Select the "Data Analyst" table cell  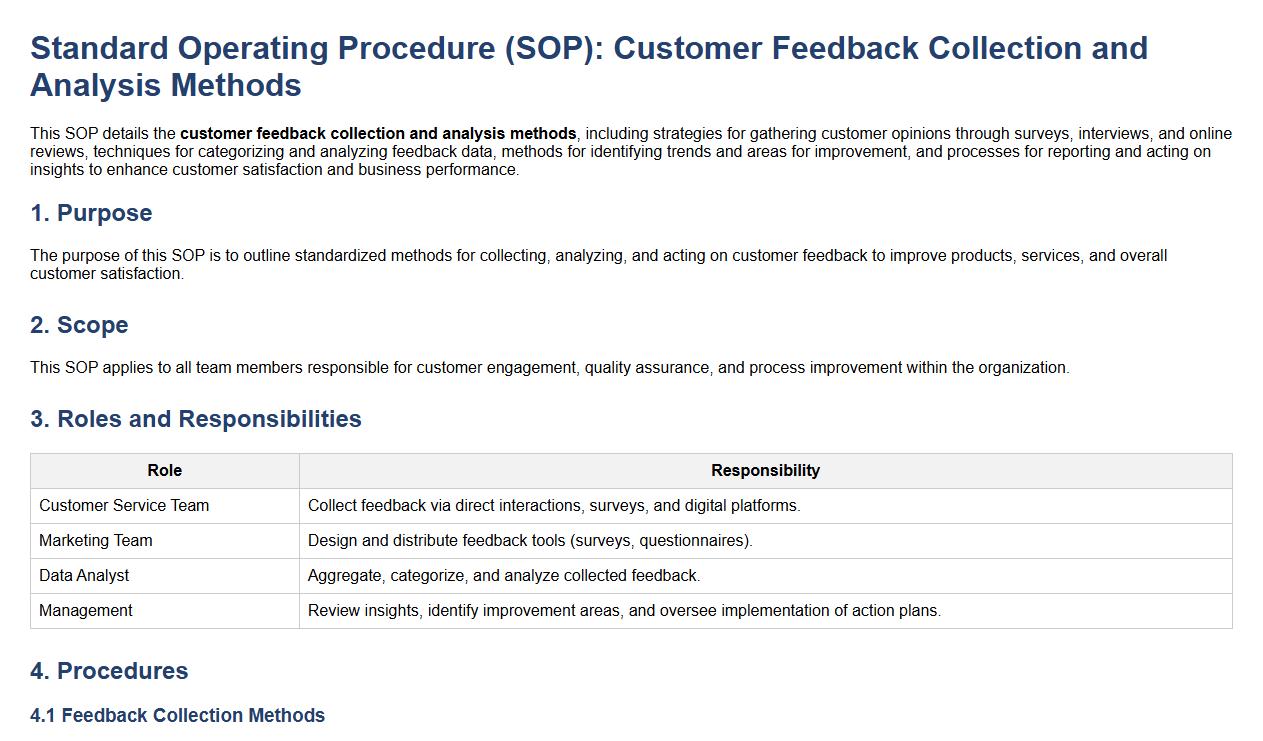[x=84, y=576]
